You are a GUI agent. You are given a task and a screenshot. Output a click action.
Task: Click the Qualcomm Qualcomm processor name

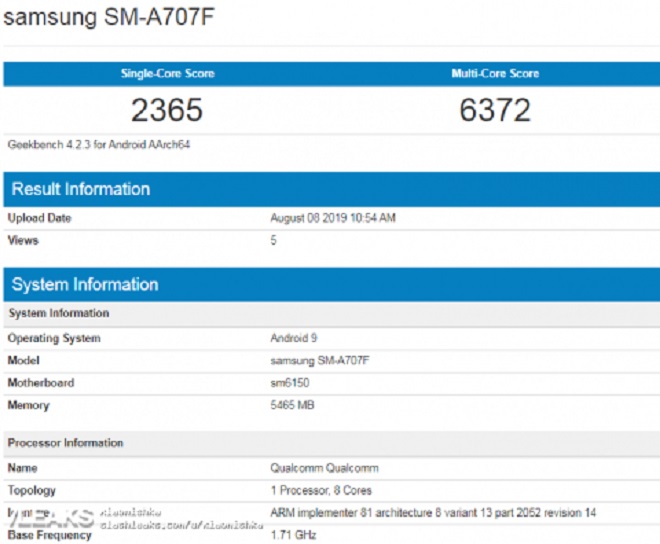(x=324, y=468)
